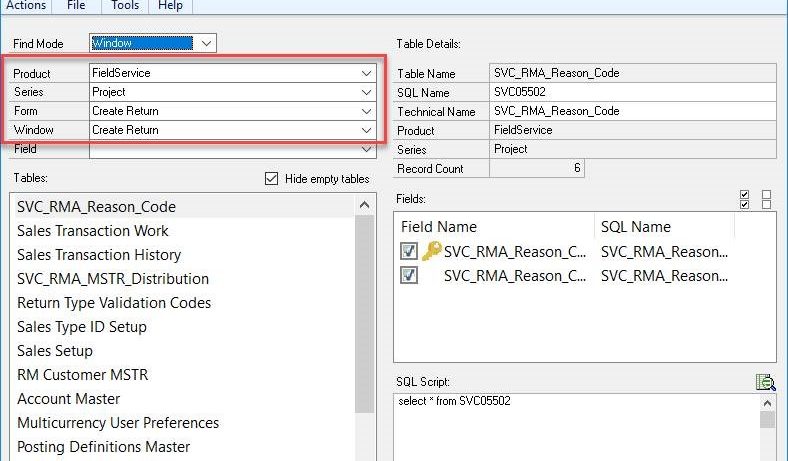Select Sales Transaction Work table
The width and height of the screenshot is (788, 461).
[x=92, y=231]
